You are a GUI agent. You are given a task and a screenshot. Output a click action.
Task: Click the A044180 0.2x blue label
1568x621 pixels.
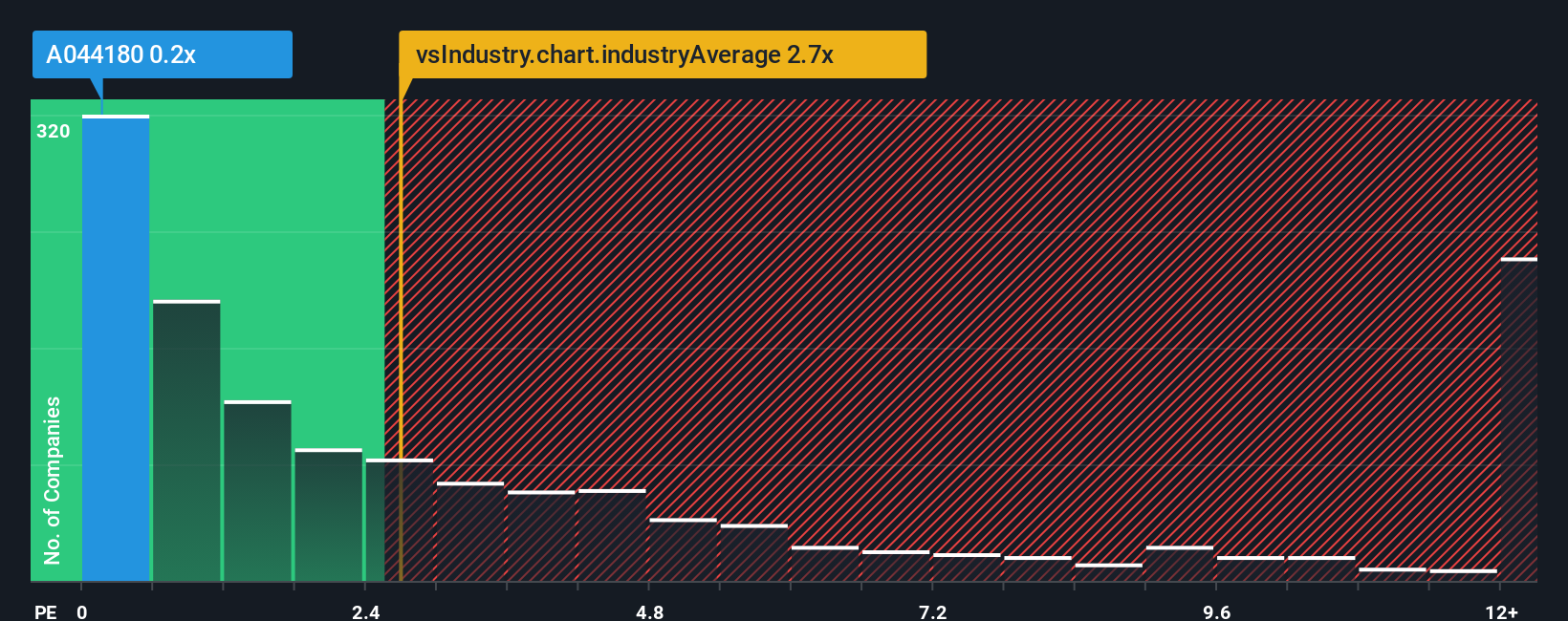162,54
